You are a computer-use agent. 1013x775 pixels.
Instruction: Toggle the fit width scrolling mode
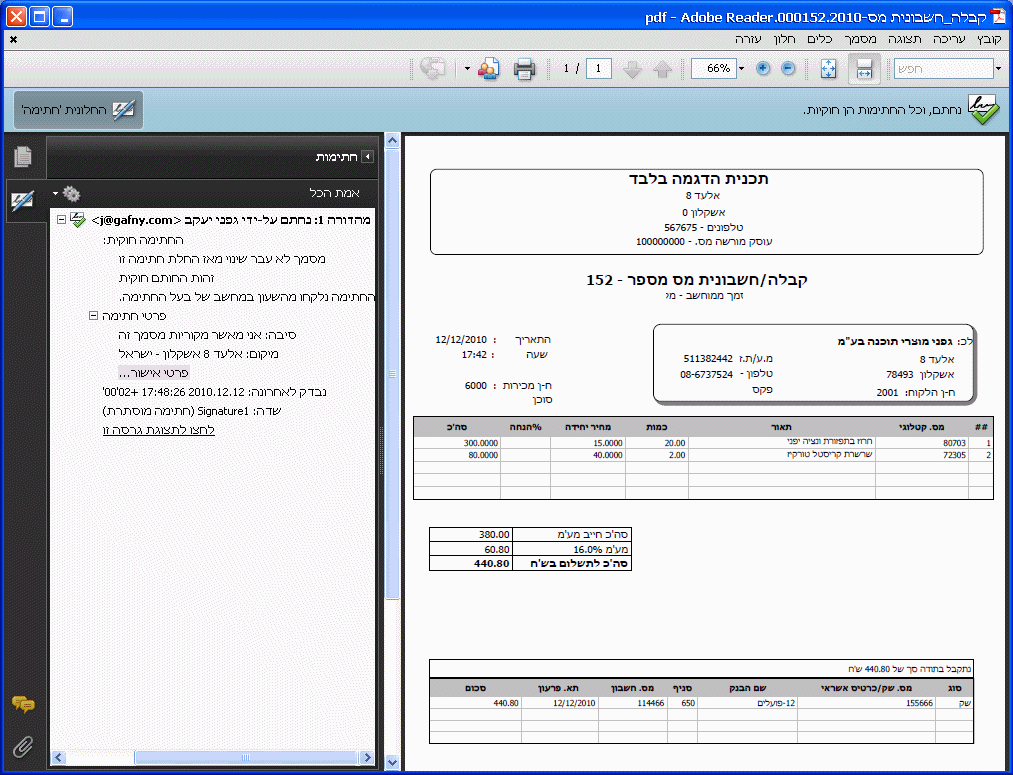pyautogui.click(x=865, y=69)
